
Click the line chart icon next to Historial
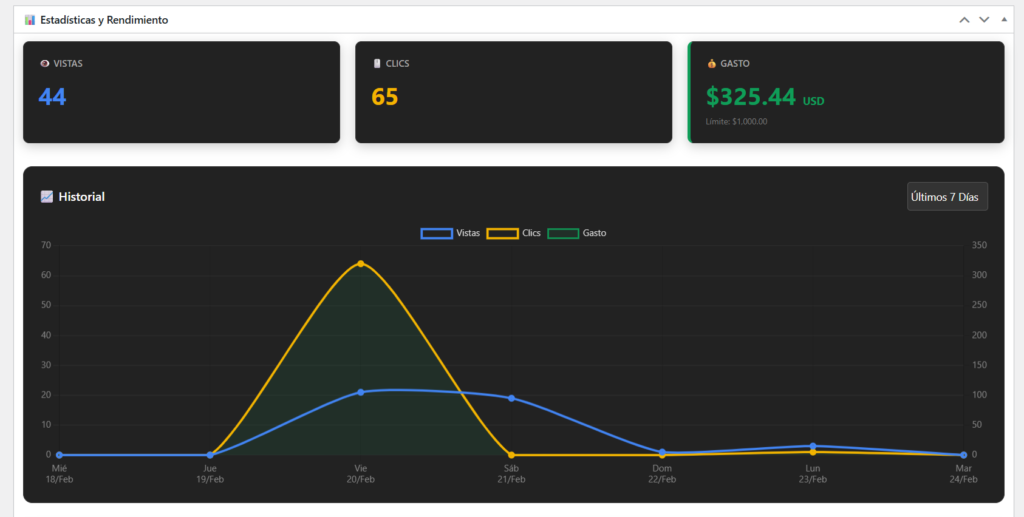click(x=46, y=197)
